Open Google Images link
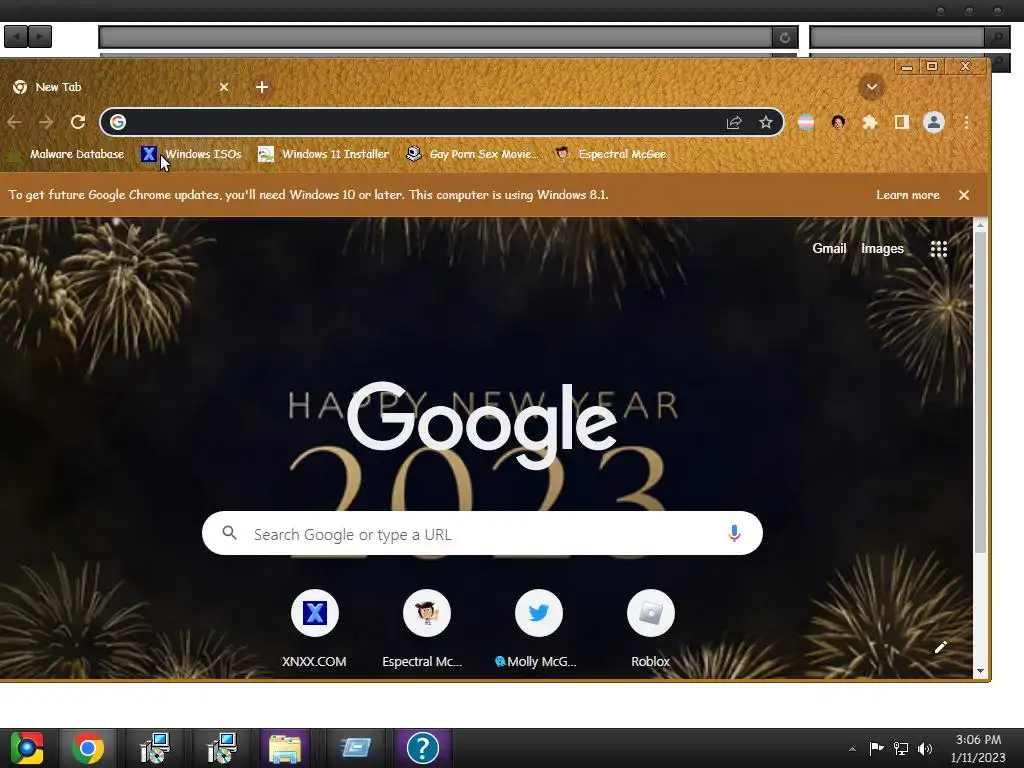 [882, 248]
